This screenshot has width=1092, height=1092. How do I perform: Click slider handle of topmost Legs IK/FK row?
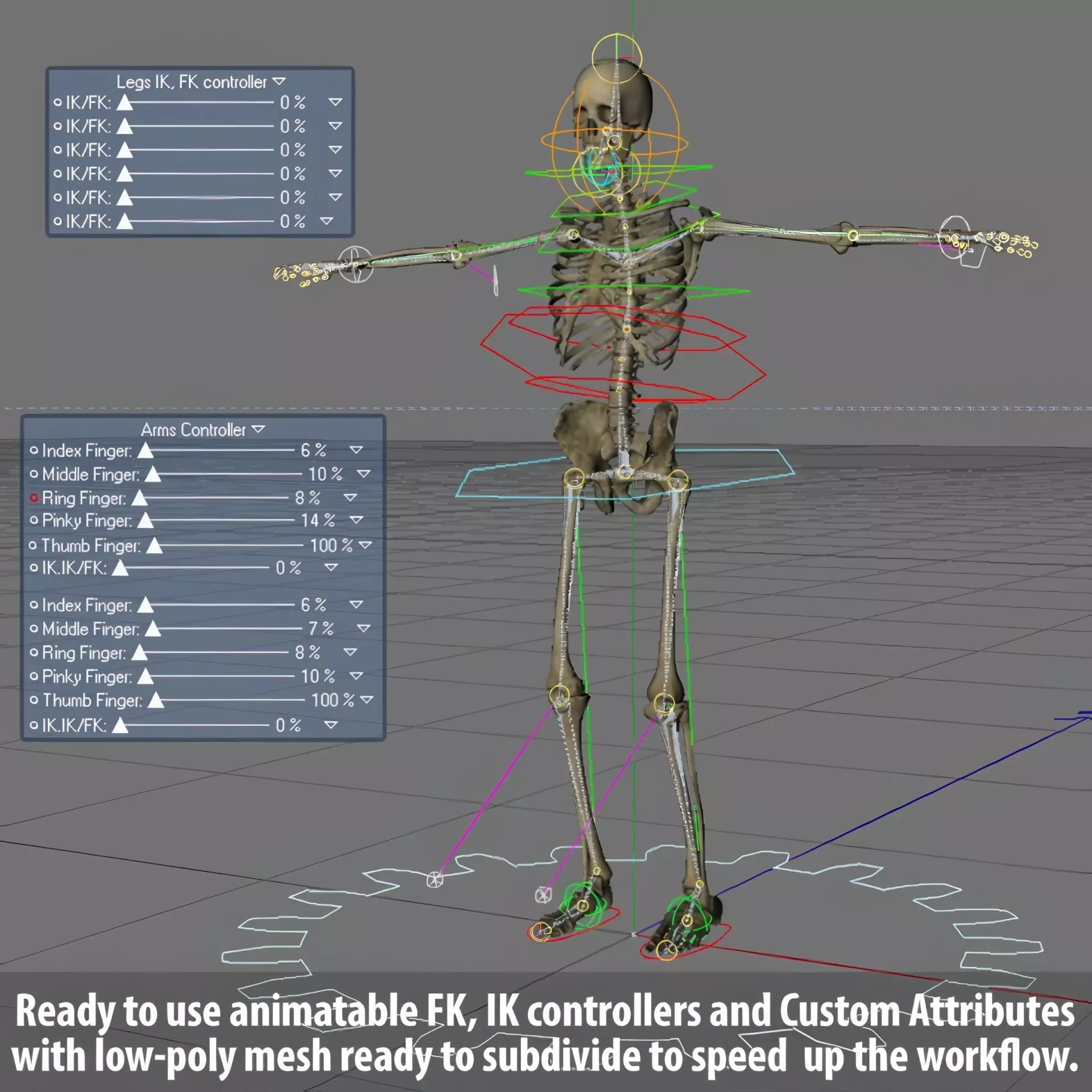pos(125,103)
